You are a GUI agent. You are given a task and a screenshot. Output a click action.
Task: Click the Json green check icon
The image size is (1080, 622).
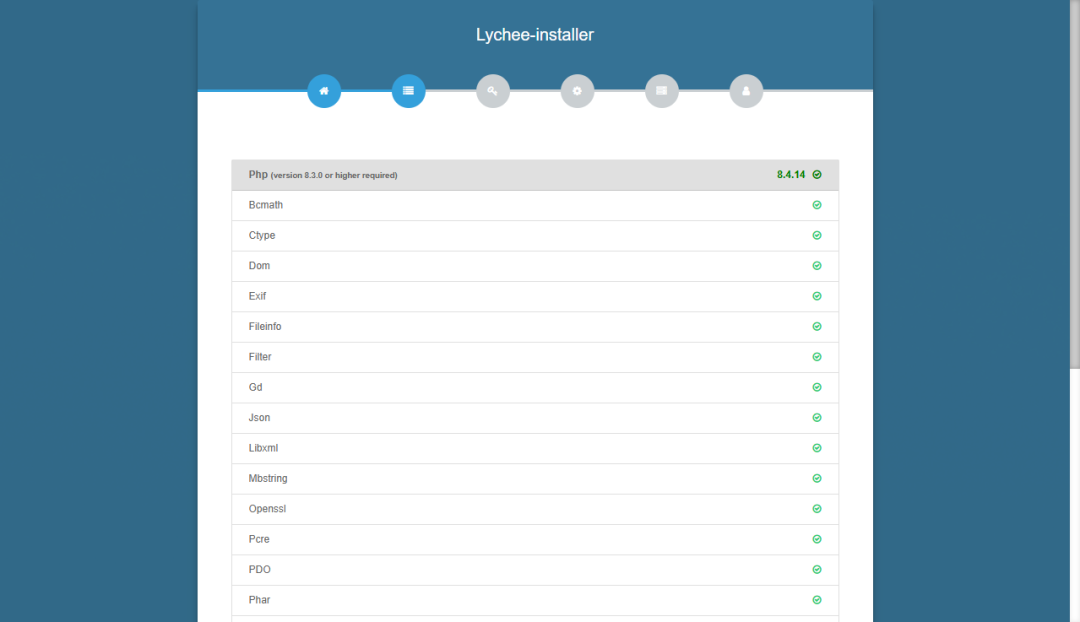click(x=817, y=417)
